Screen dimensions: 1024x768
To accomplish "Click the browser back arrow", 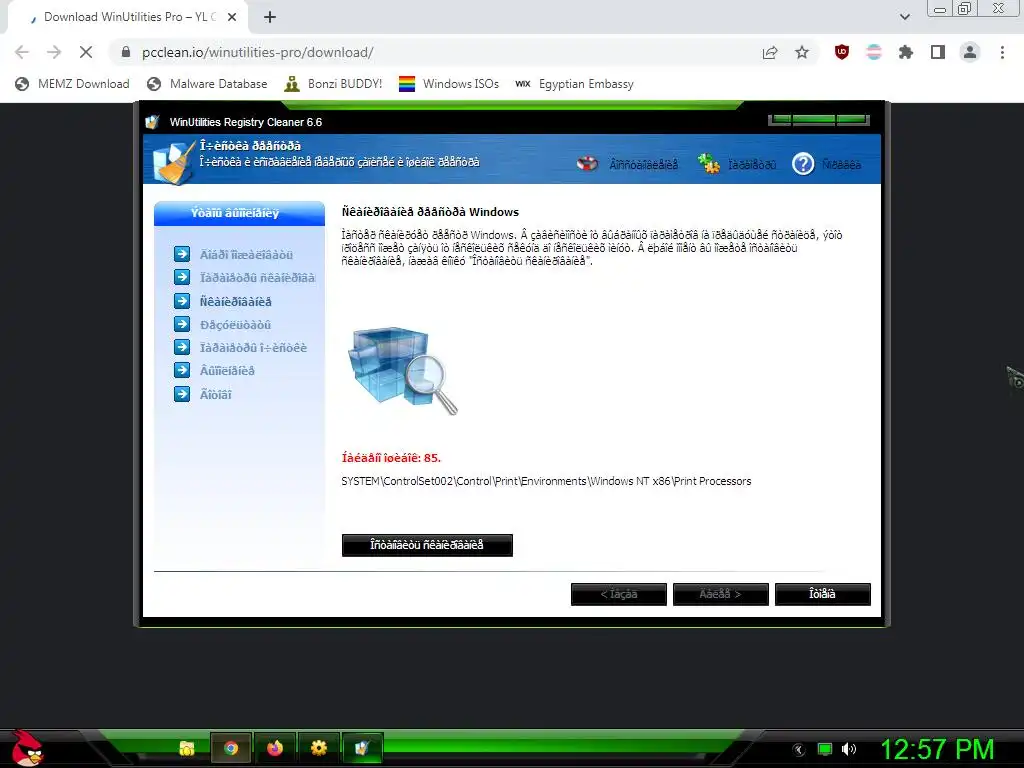I will (x=22, y=52).
